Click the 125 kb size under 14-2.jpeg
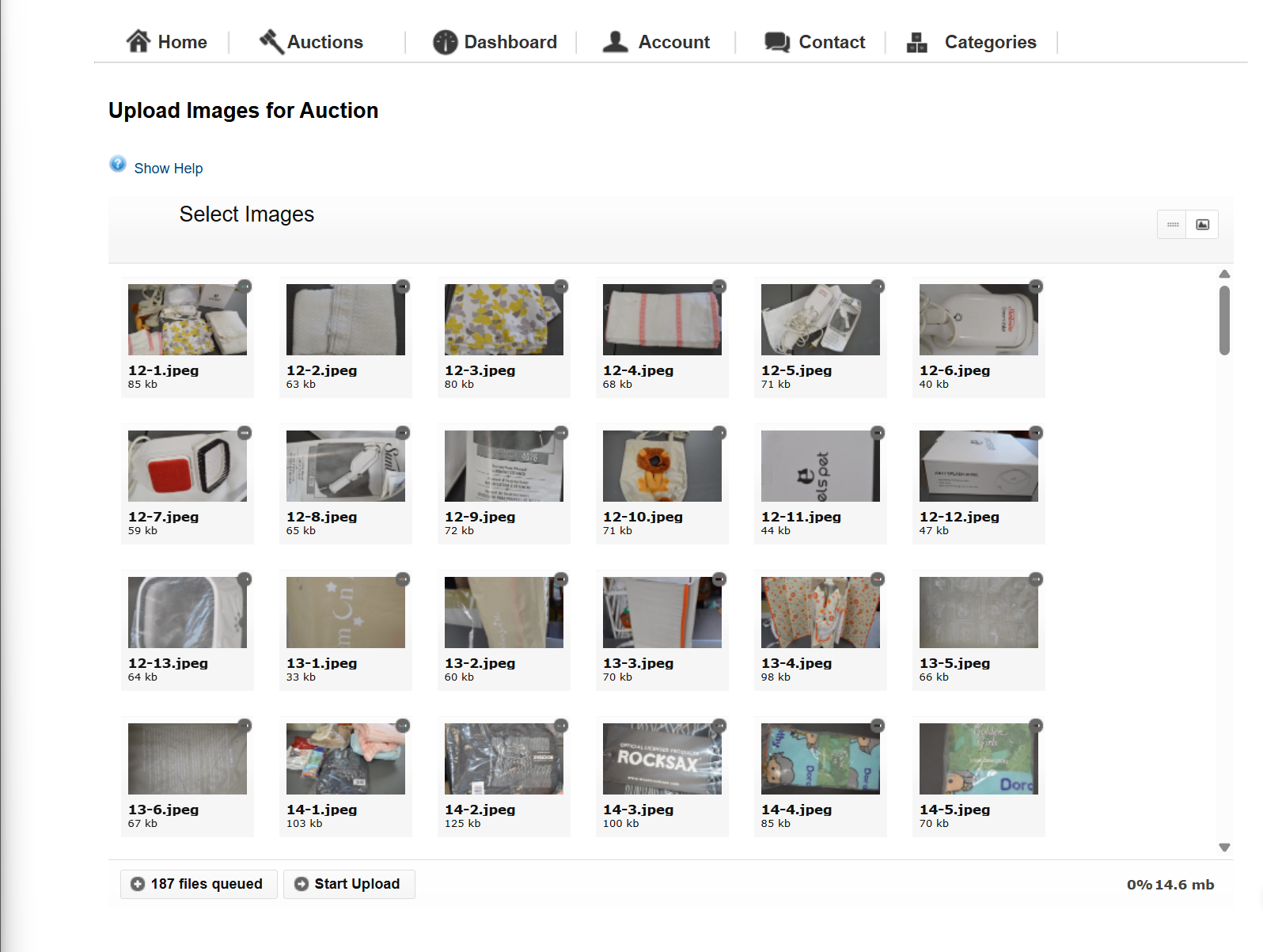The height and width of the screenshot is (952, 1263). 462,824
